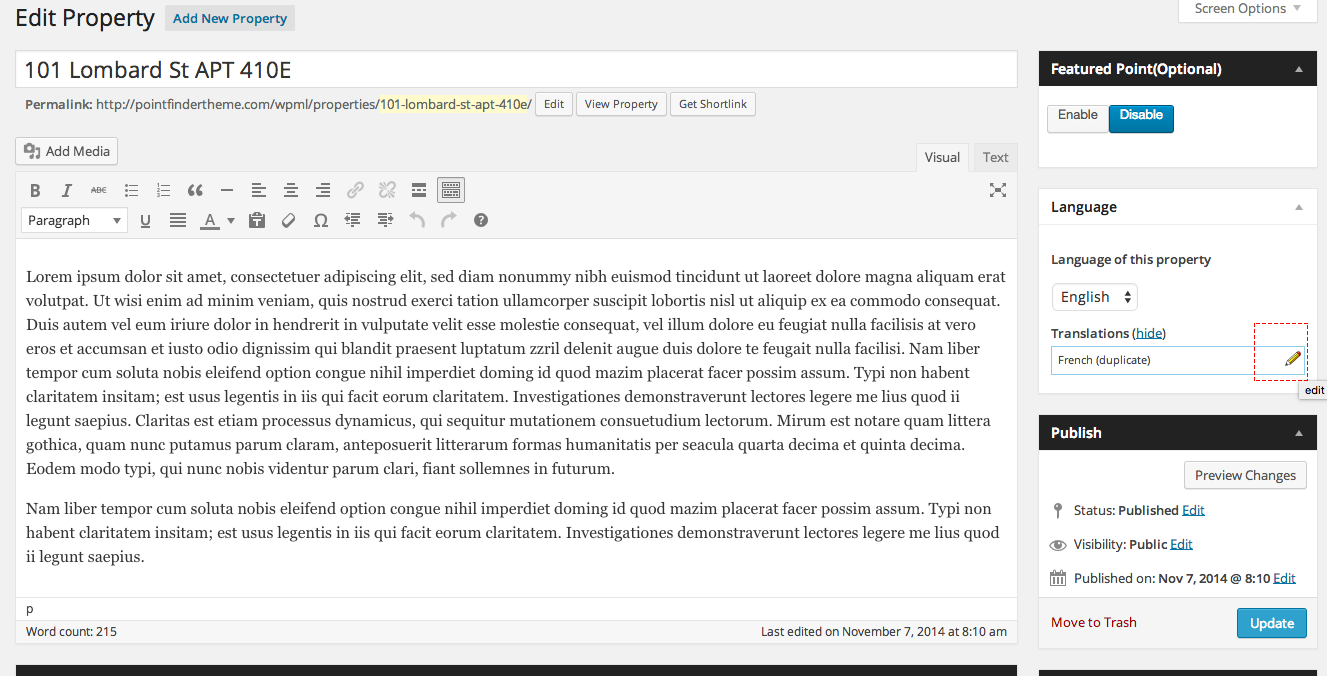
Task: Open text color picker dropdown arrow
Action: [231, 220]
